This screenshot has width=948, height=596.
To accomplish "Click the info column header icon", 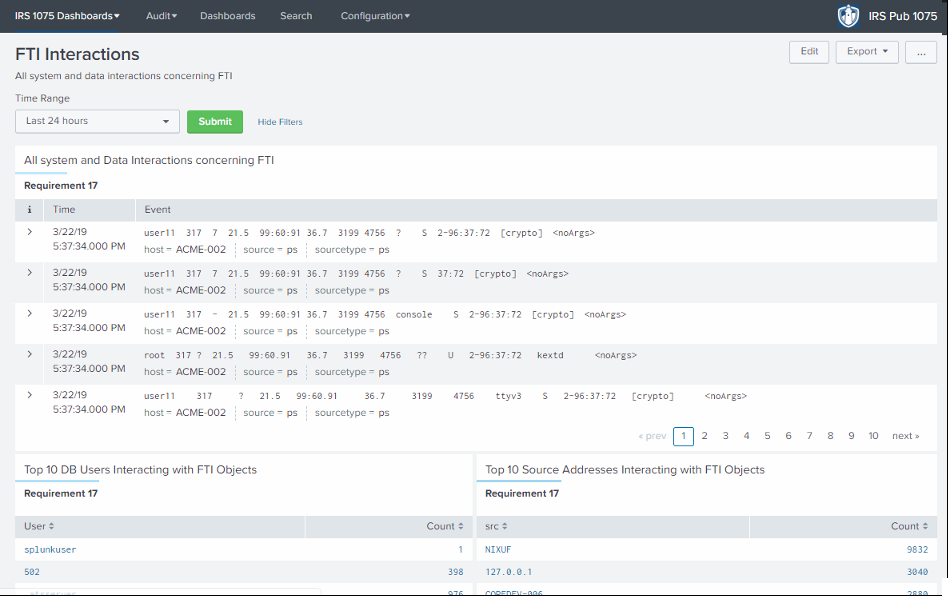I will click(29, 210).
